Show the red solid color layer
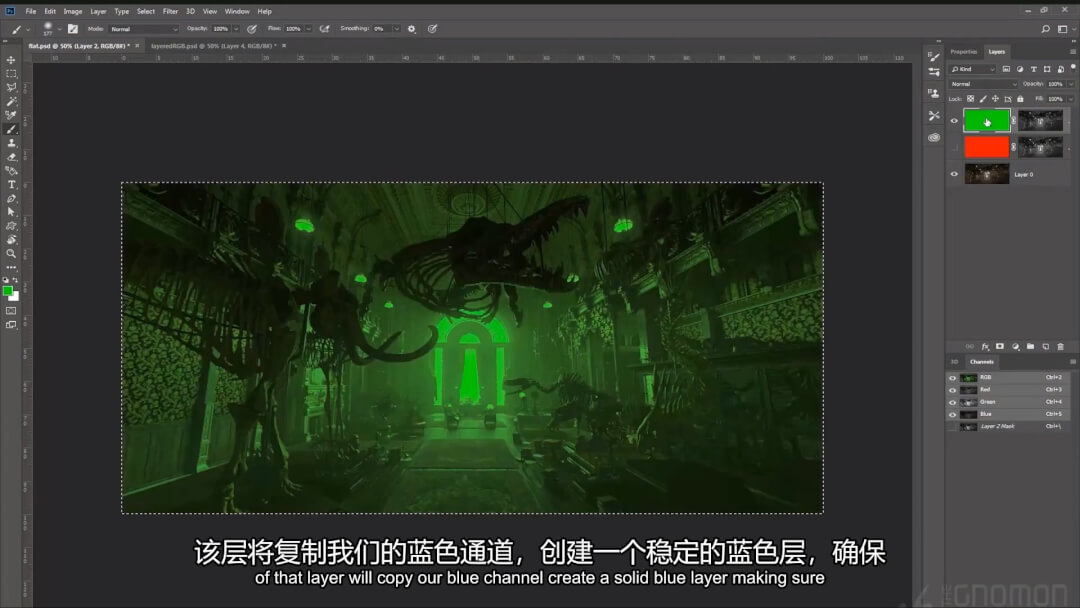 pyautogui.click(x=954, y=147)
